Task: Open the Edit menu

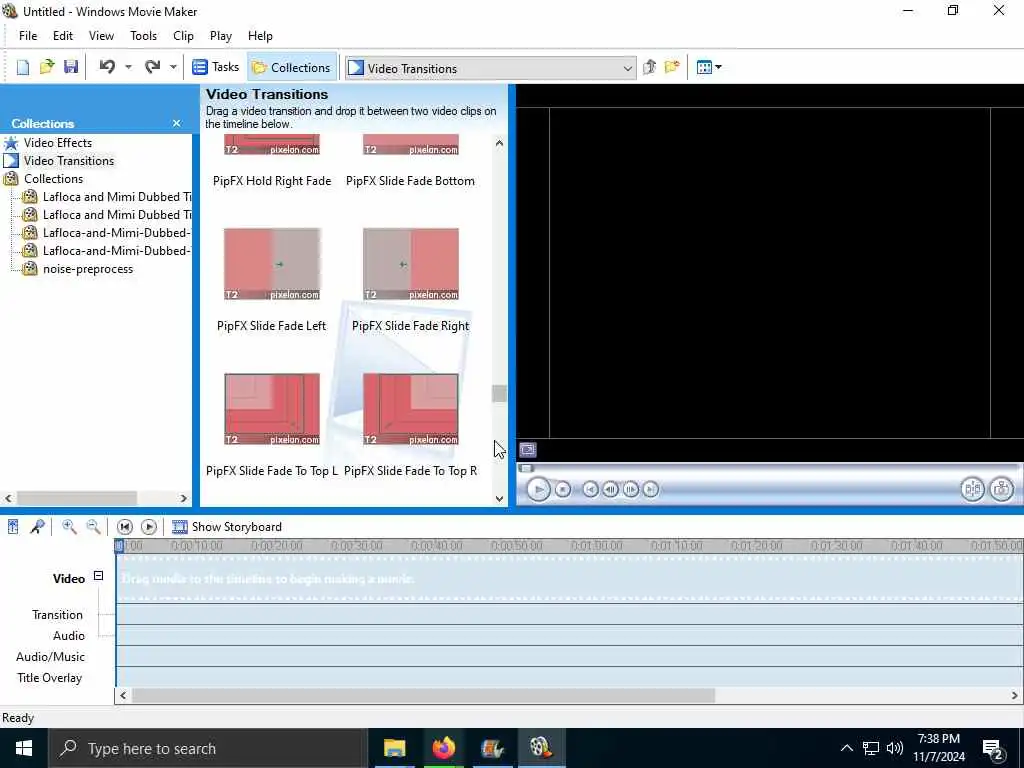Action: click(63, 36)
